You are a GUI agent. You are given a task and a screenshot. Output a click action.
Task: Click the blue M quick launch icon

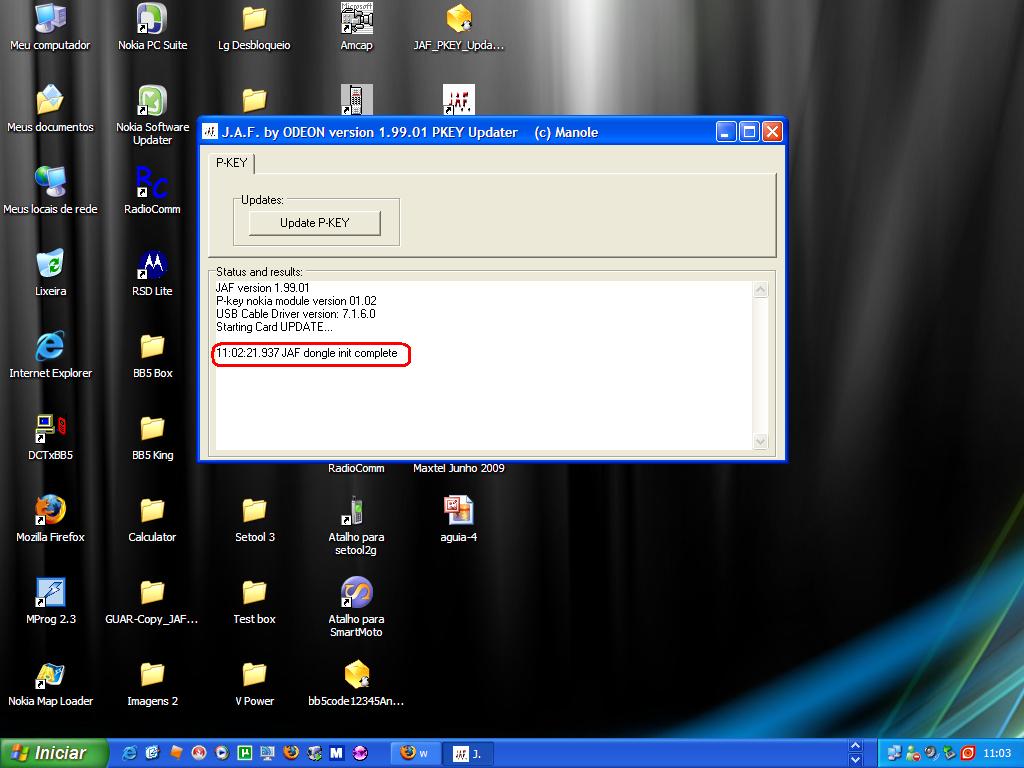[336, 753]
